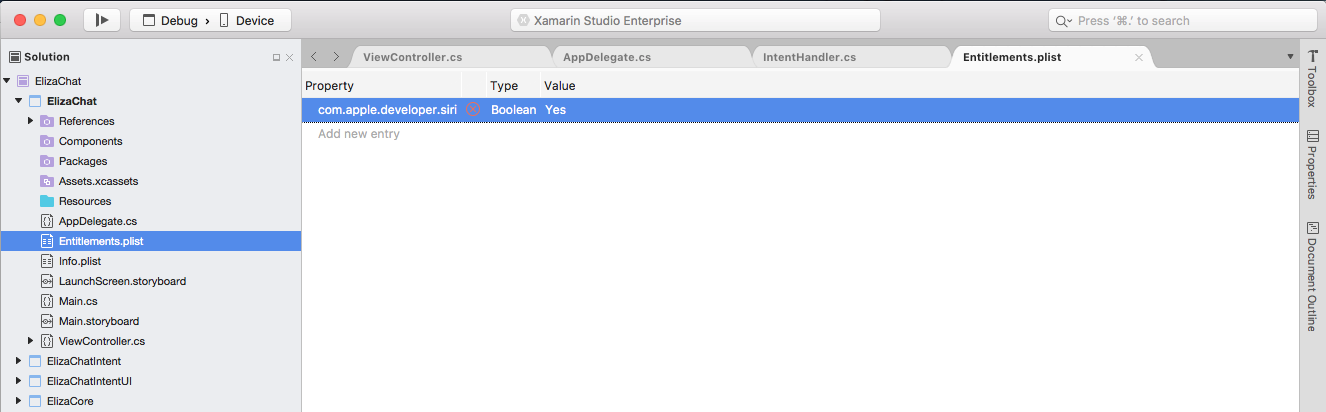Click the red delete entry icon
The height and width of the screenshot is (412, 1326).
[472, 109]
